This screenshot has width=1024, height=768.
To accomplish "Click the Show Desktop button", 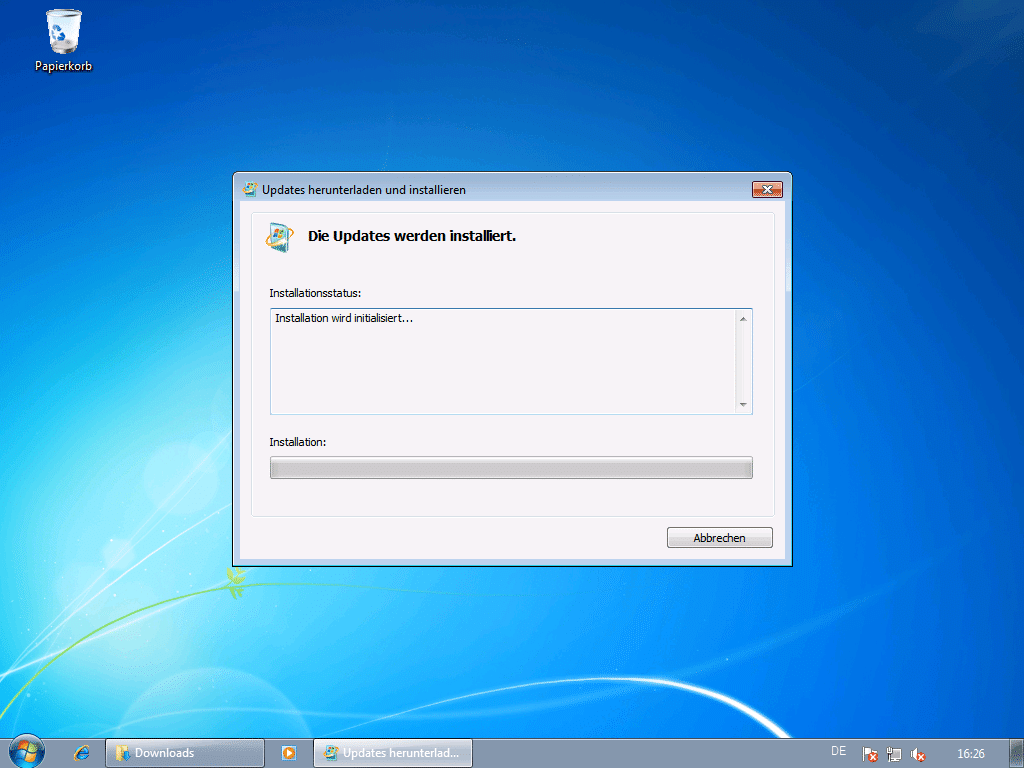I will (1016, 753).
